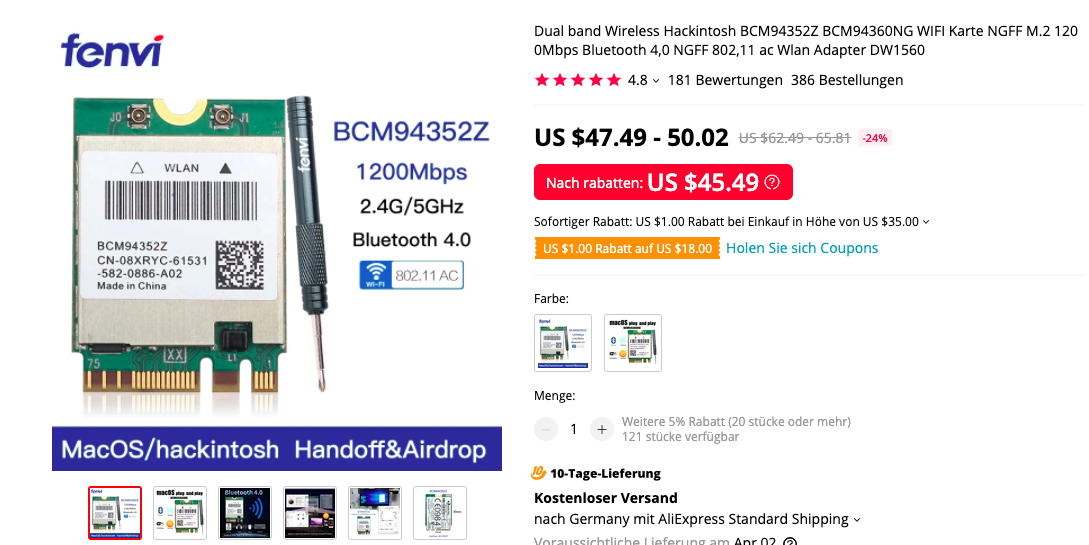Viewport: 1089px width, 545px height.
Task: Click the question mark icon beside US $45.49
Action: pyautogui.click(x=772, y=183)
